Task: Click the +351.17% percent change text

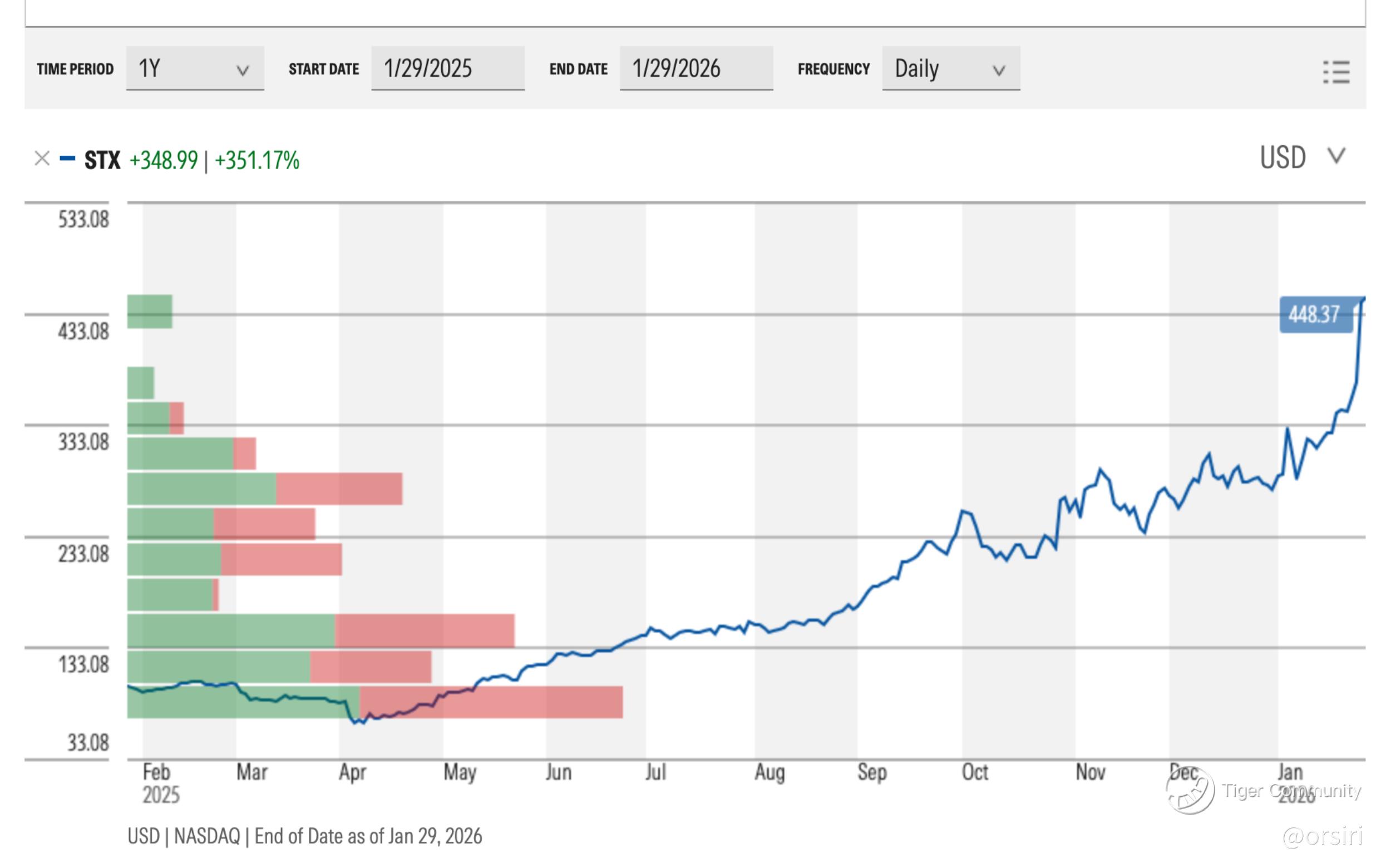Action: (x=257, y=161)
